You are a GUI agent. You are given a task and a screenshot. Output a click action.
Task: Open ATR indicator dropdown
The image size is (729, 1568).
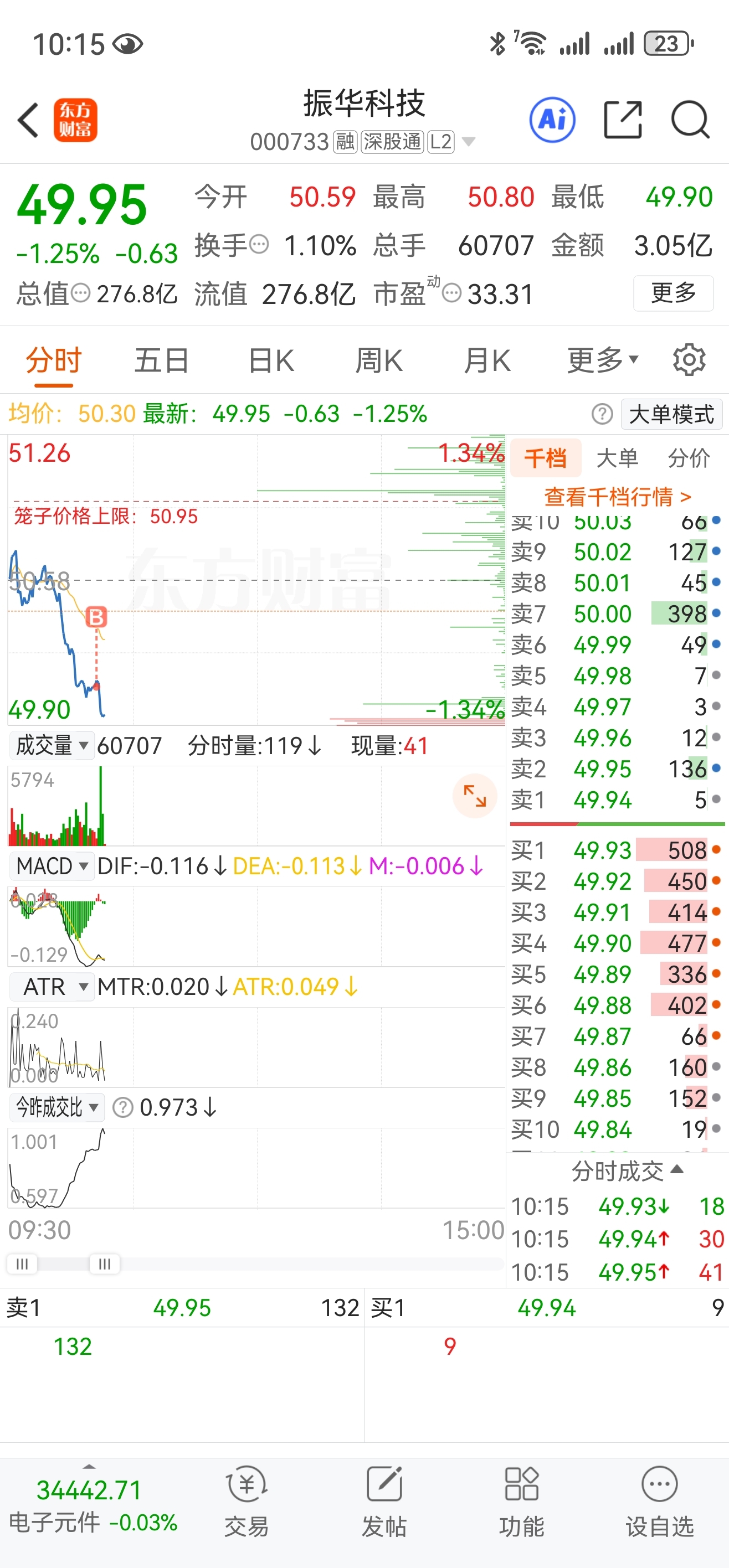pos(52,986)
